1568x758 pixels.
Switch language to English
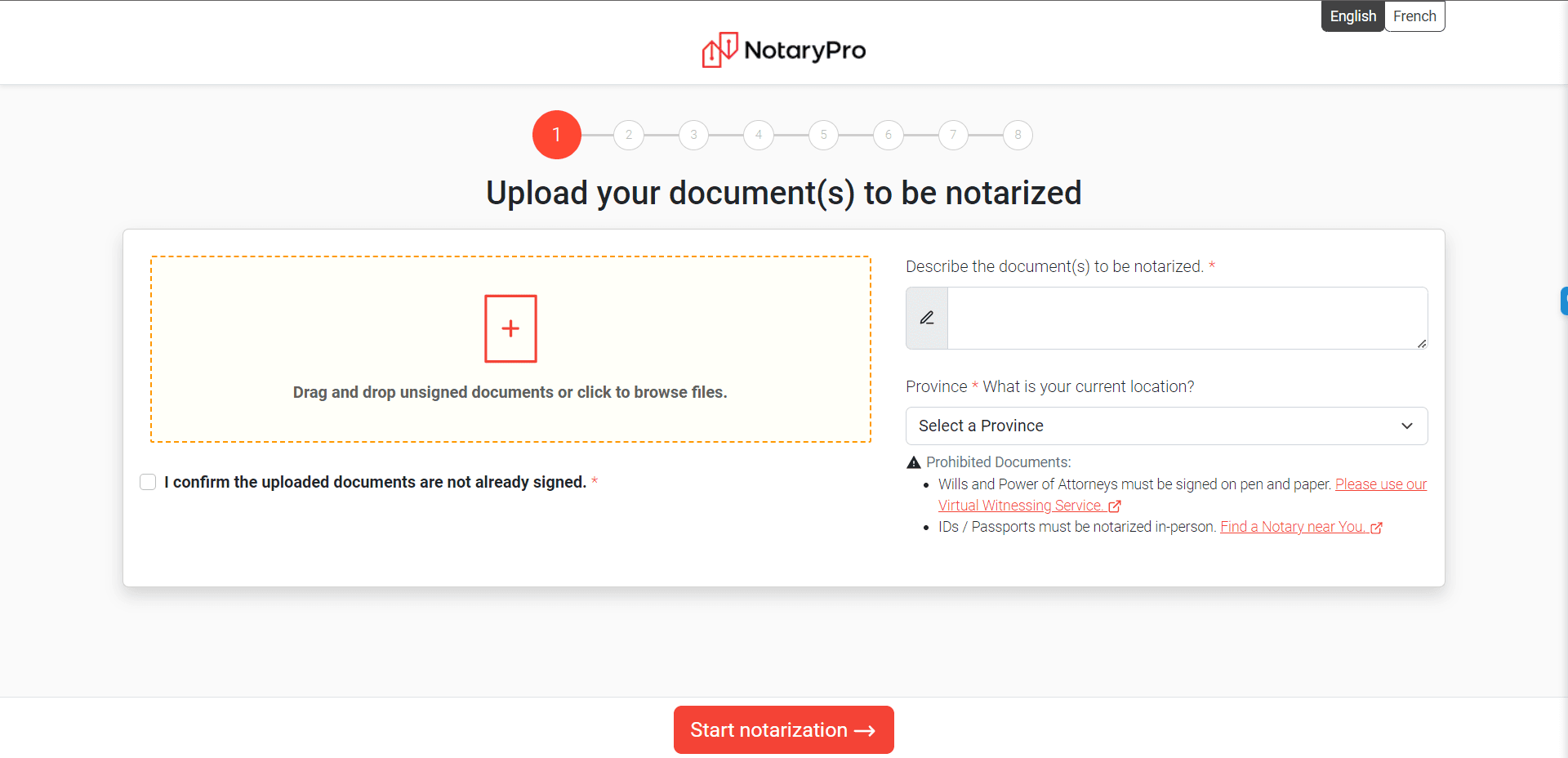point(1352,16)
